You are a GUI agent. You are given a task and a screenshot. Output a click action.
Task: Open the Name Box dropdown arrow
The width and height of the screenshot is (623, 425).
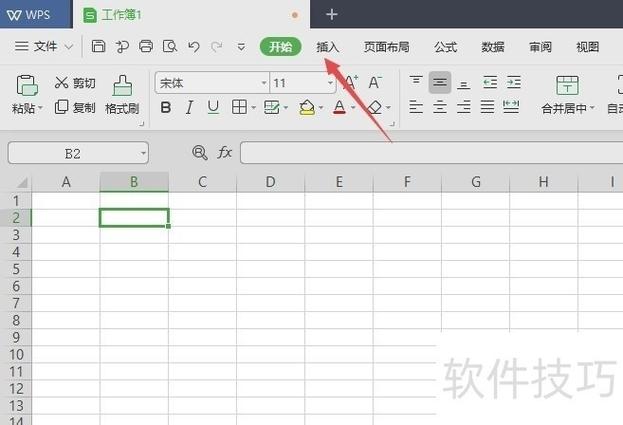tap(143, 153)
